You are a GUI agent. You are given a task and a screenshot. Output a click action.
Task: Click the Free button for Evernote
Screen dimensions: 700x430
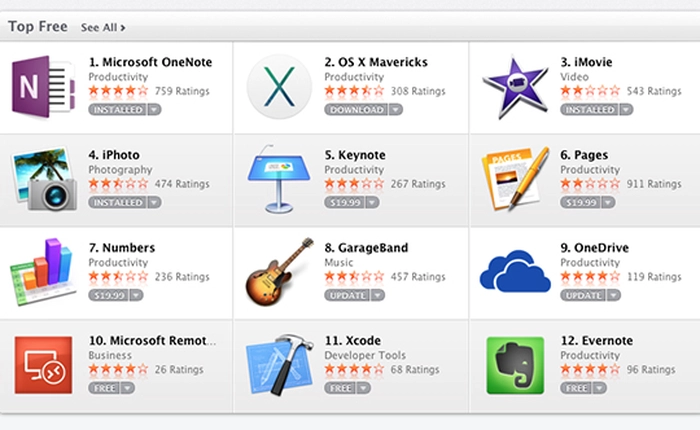(x=575, y=388)
